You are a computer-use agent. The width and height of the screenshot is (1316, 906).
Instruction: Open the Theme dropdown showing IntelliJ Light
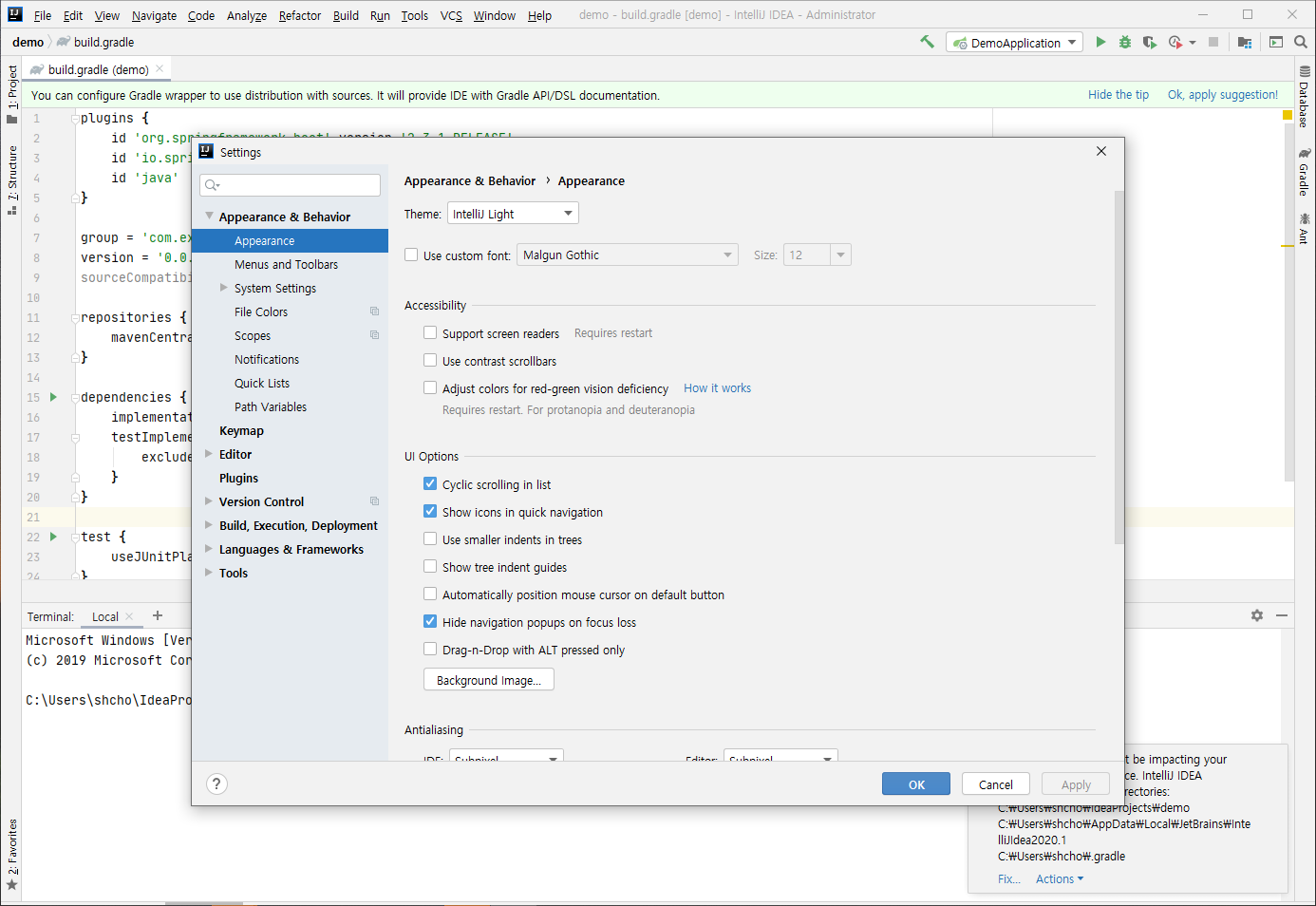[x=513, y=214]
